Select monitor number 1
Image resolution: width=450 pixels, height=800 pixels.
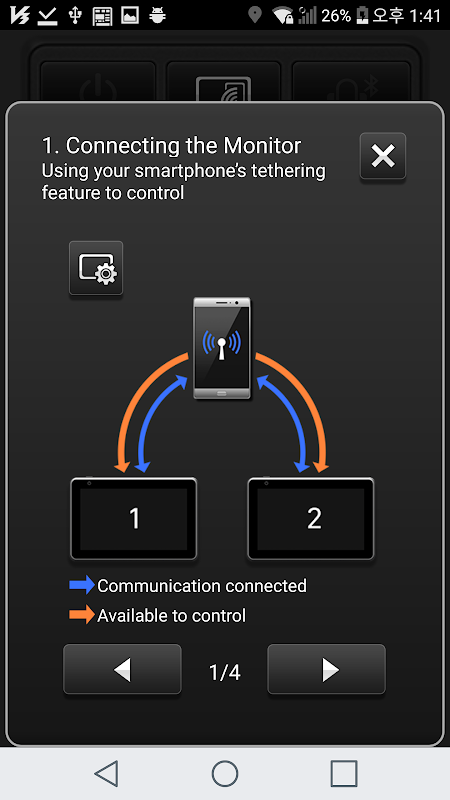point(134,518)
